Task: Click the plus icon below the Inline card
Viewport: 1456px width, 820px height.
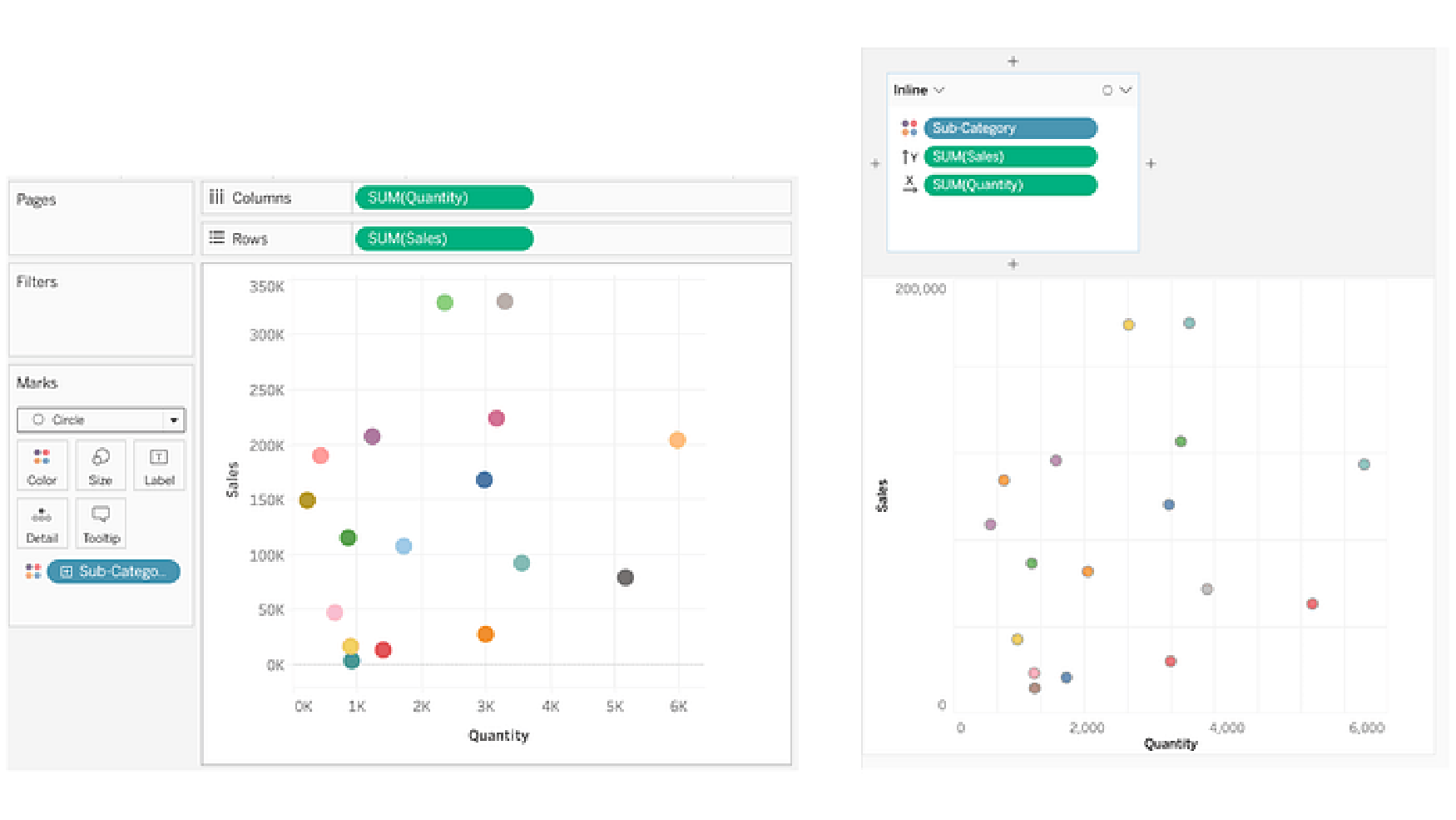Action: coord(1013,264)
